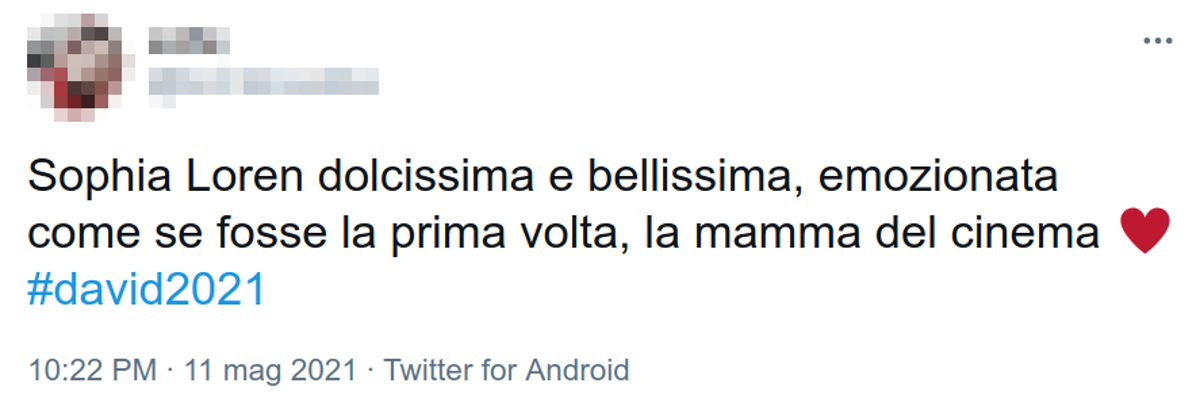Click the 10:22 PM timestamp

click(92, 370)
